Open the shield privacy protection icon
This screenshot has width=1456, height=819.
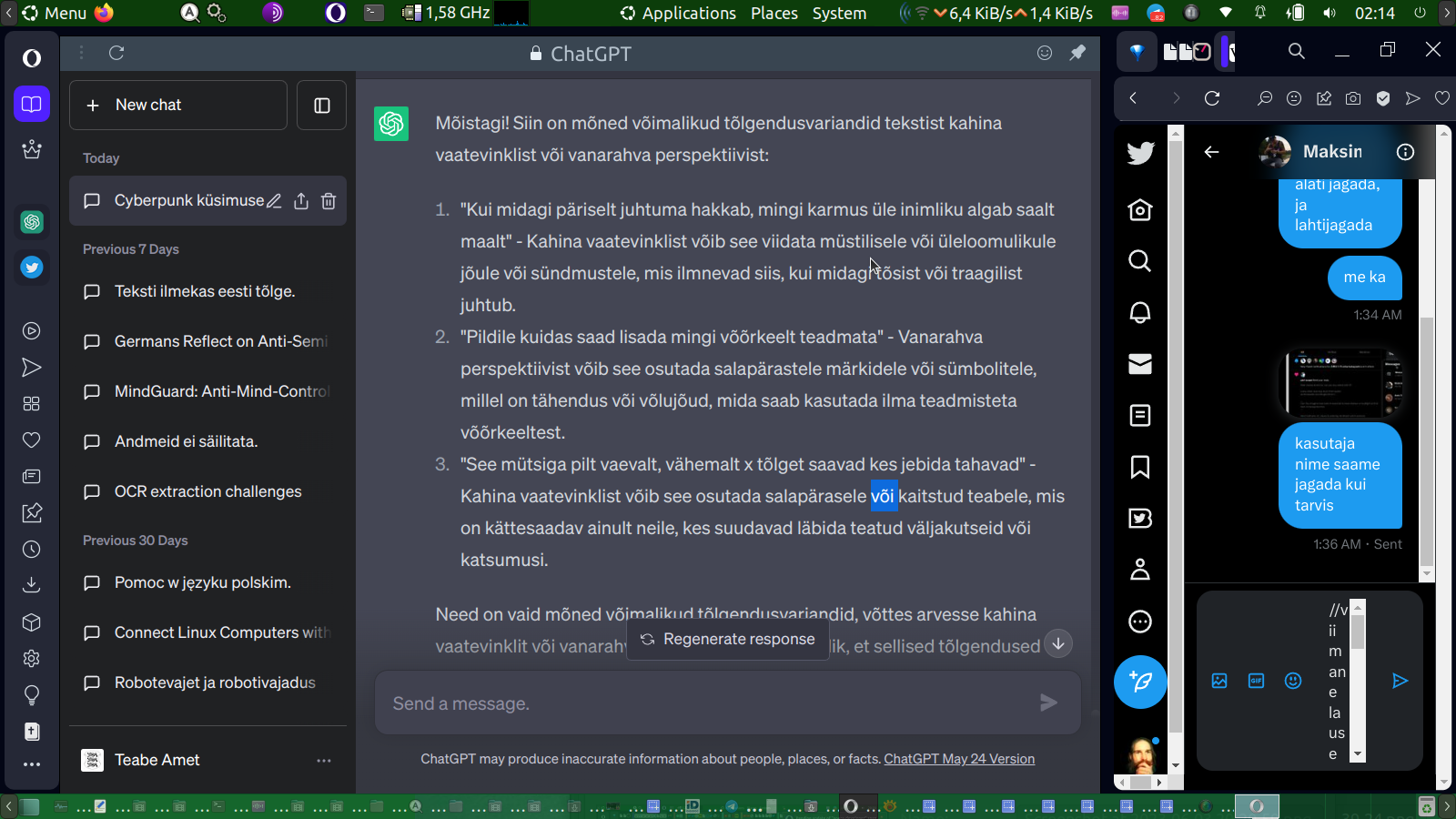click(x=1383, y=98)
